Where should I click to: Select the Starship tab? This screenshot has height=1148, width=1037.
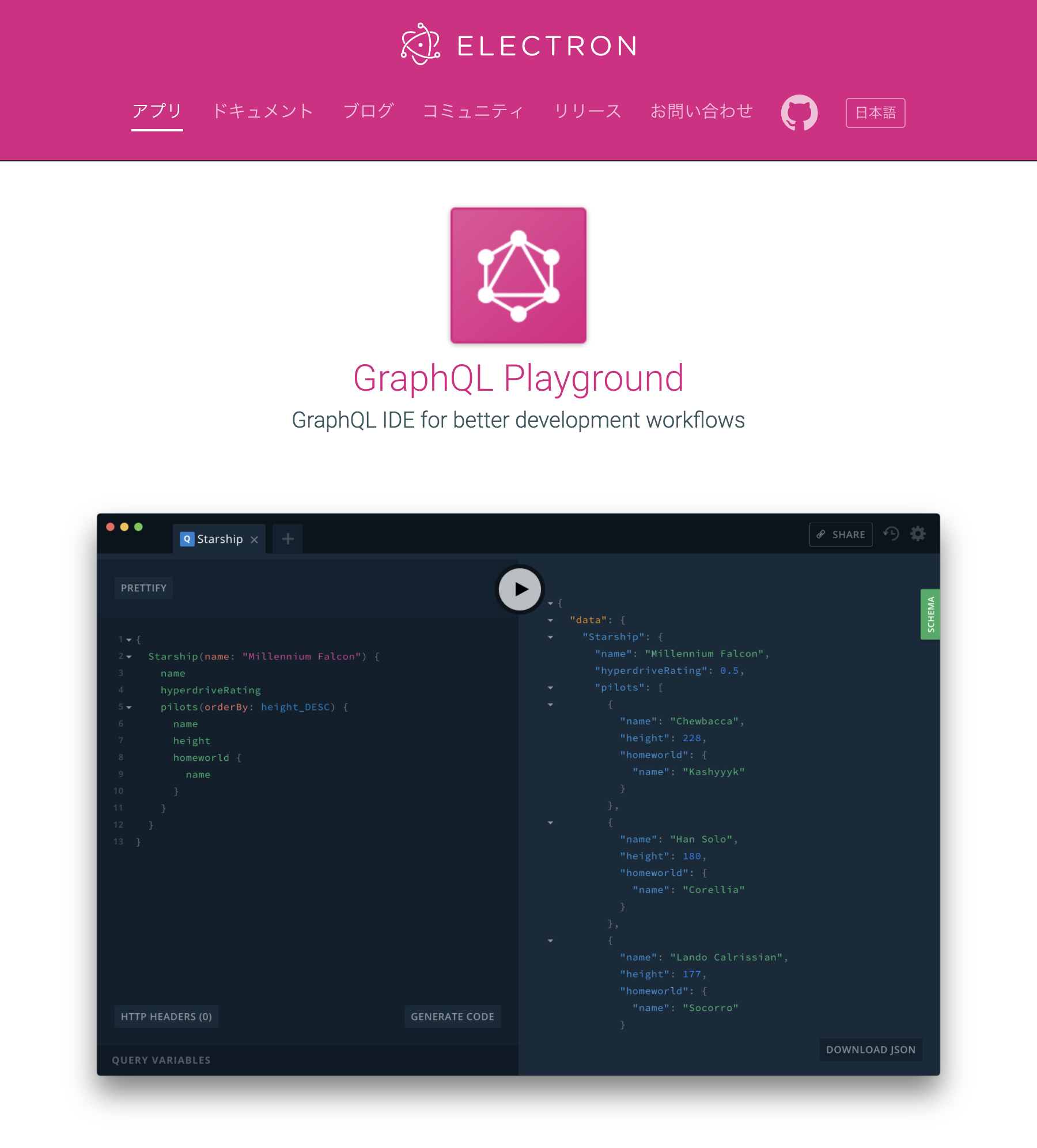point(219,538)
